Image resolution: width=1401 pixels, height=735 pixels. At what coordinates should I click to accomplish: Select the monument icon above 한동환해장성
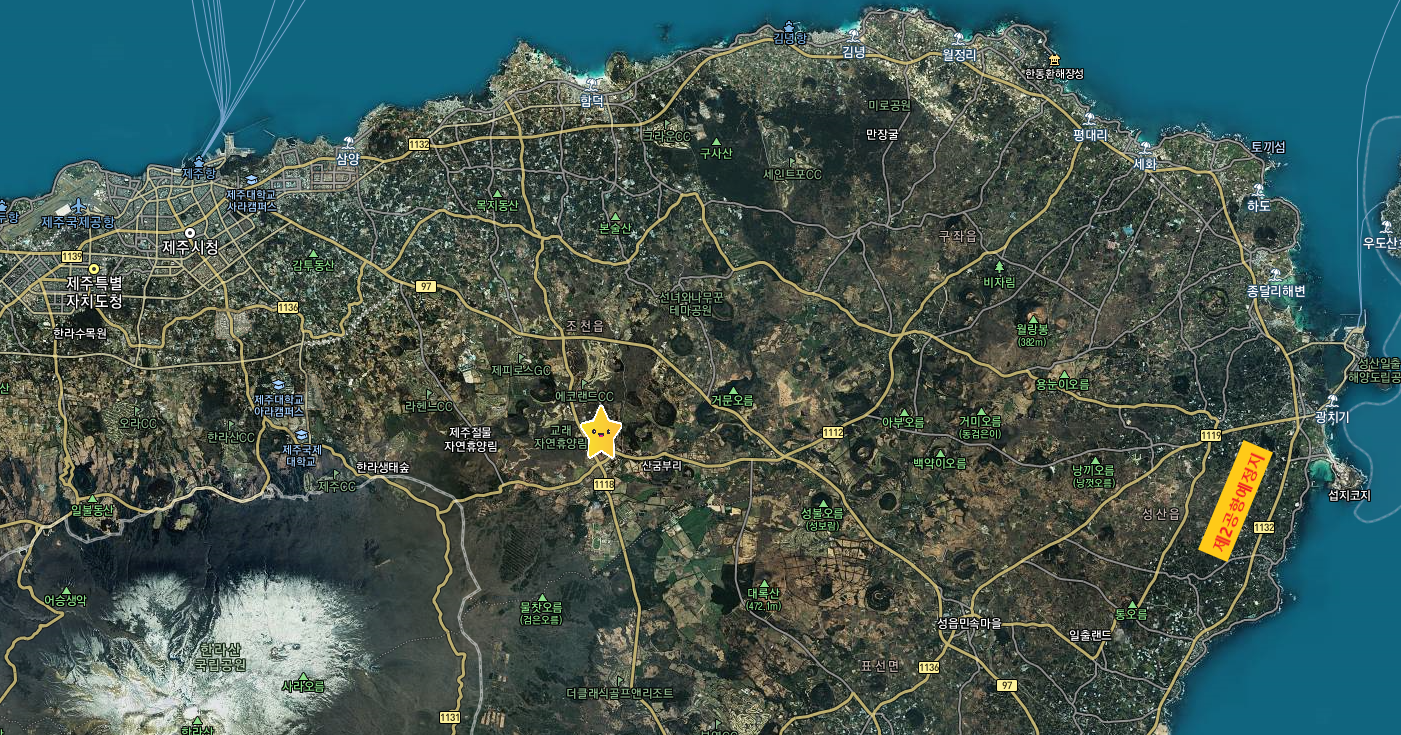coord(1053,60)
